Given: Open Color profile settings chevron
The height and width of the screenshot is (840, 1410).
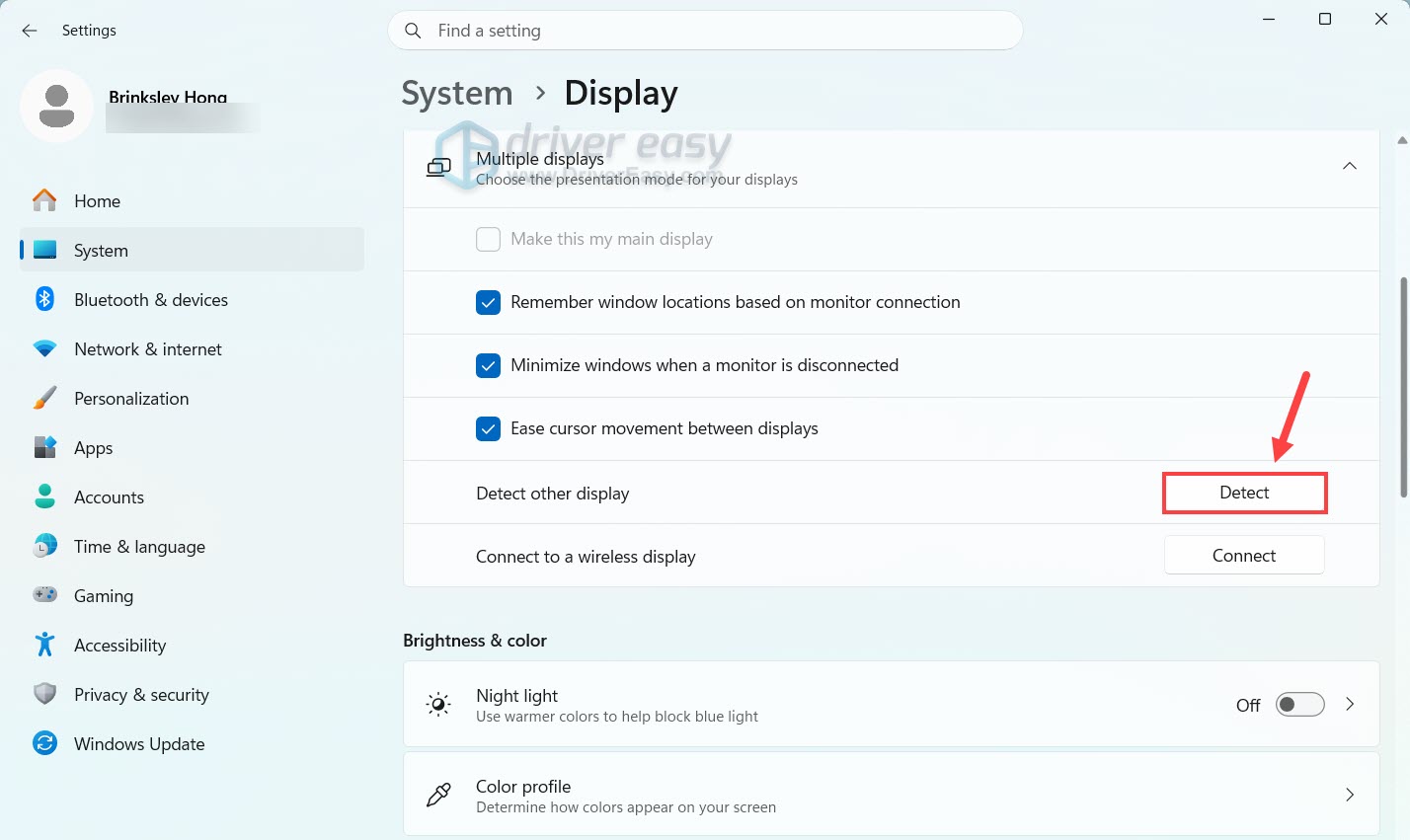Looking at the screenshot, I should pyautogui.click(x=1350, y=795).
